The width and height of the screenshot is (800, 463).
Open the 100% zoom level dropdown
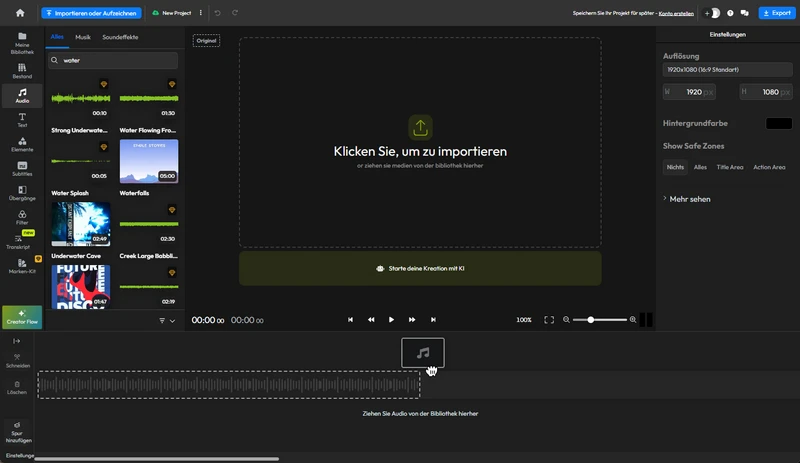pyautogui.click(x=523, y=320)
